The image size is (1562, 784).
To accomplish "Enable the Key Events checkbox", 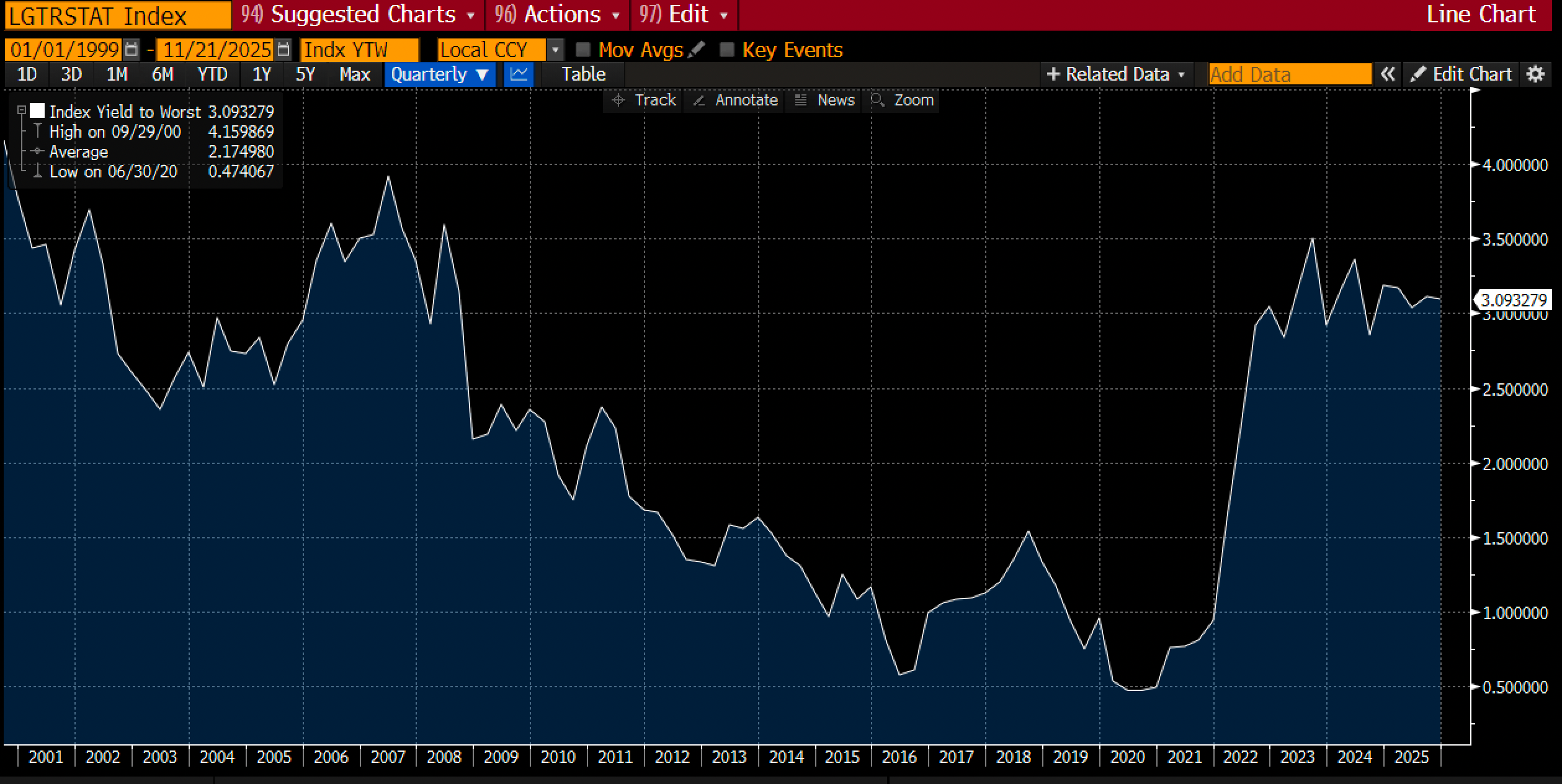I will pyautogui.click(x=726, y=50).
